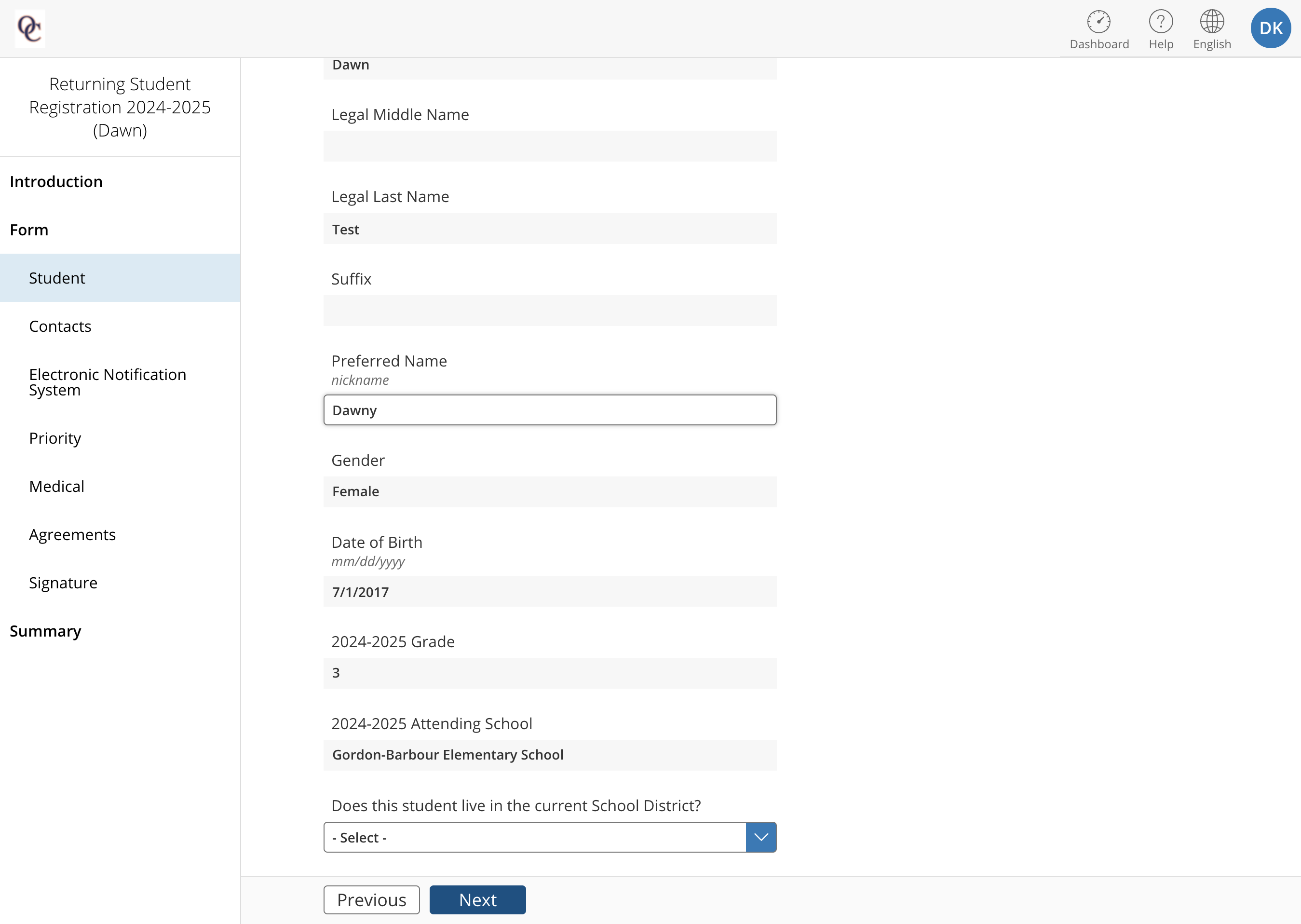Viewport: 1301px width, 924px height.
Task: Open the Form section in sidebar
Action: [29, 230]
